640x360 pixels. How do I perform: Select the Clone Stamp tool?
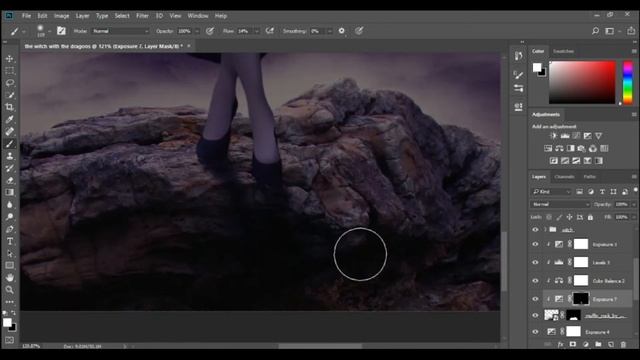9,156
